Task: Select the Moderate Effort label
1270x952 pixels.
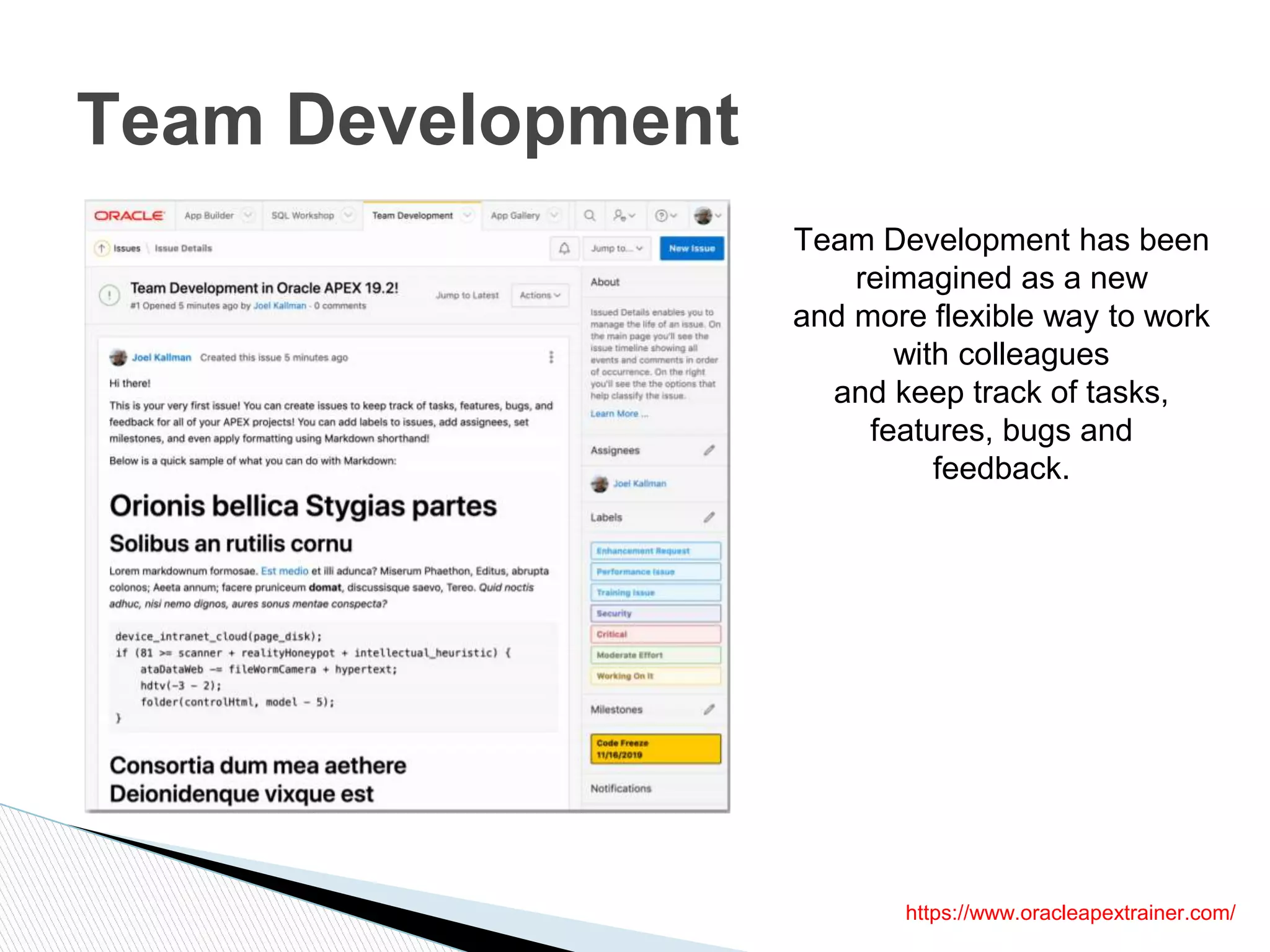Action: pyautogui.click(x=655, y=655)
